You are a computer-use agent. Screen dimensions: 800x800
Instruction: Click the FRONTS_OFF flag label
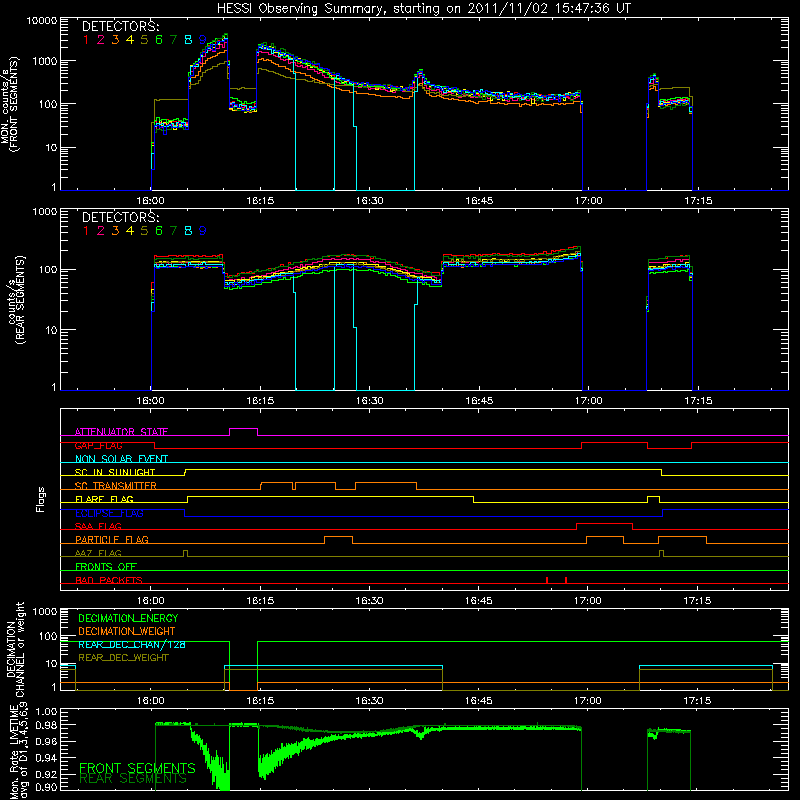pyautogui.click(x=106, y=566)
